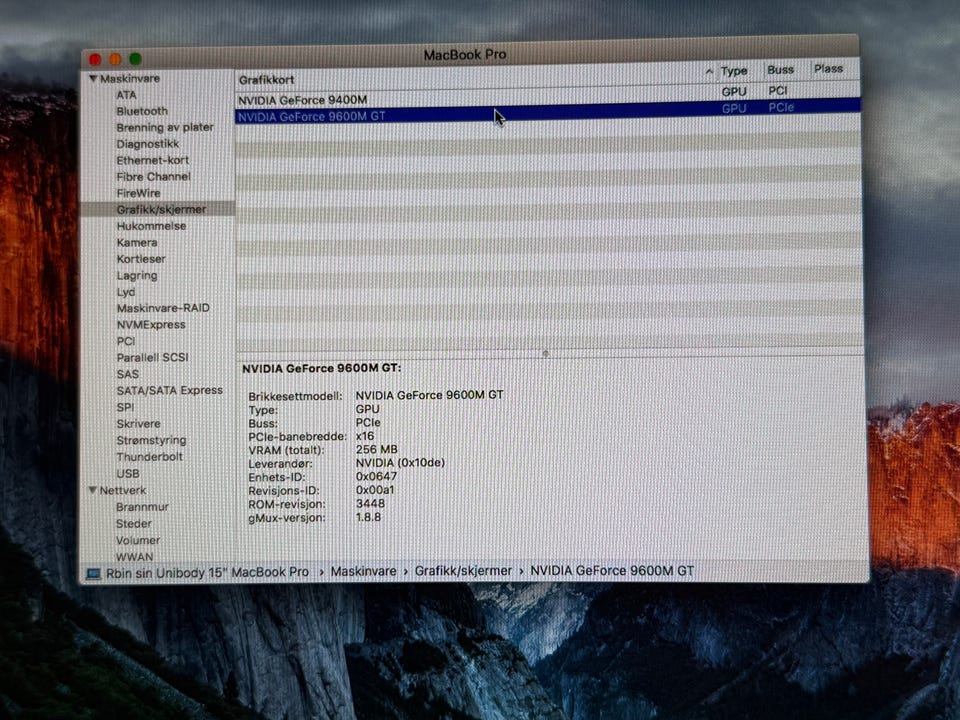Sort by the Plass column header
This screenshot has height=720, width=960.
pos(828,69)
